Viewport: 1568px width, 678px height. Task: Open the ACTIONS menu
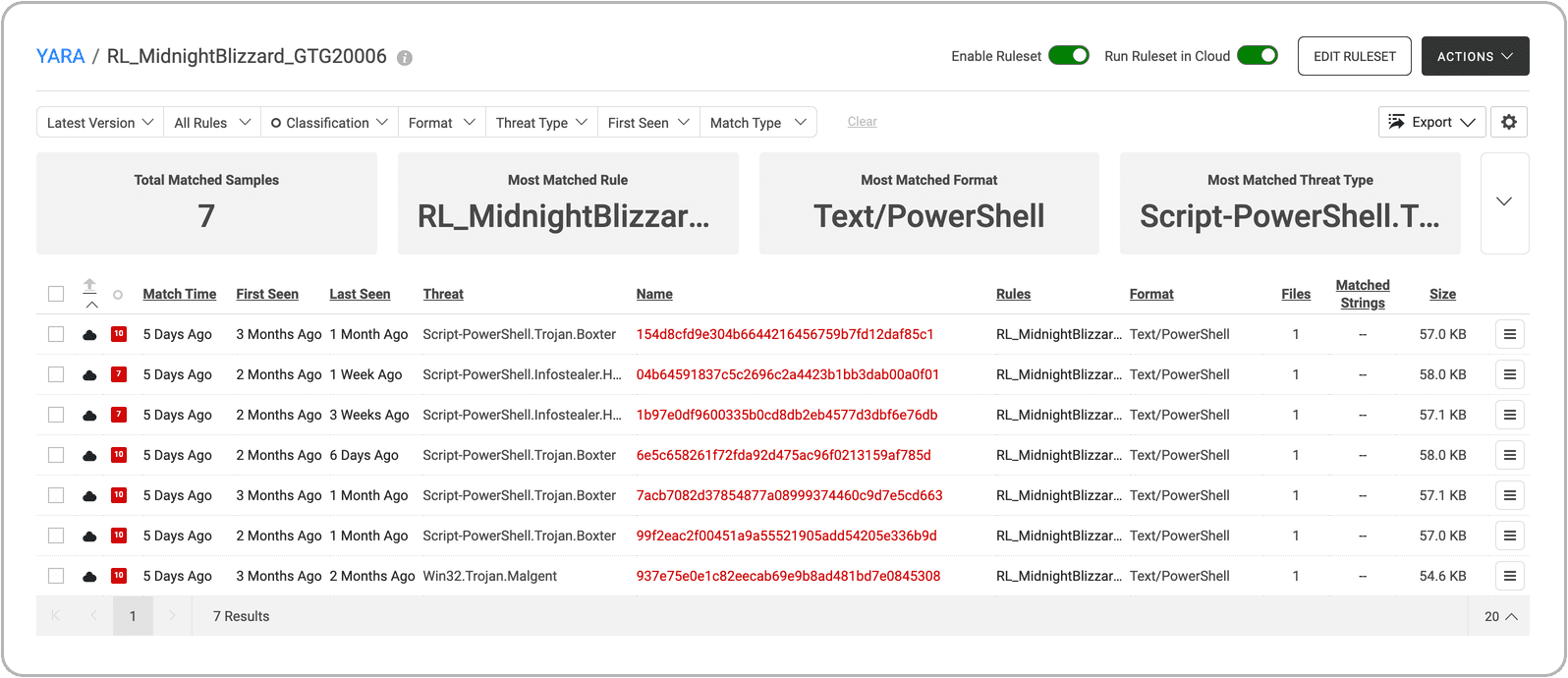(1475, 56)
